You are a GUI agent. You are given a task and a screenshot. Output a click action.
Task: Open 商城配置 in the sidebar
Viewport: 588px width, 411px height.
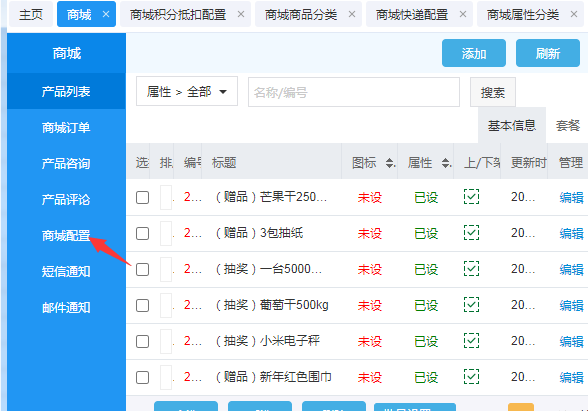(x=66, y=236)
